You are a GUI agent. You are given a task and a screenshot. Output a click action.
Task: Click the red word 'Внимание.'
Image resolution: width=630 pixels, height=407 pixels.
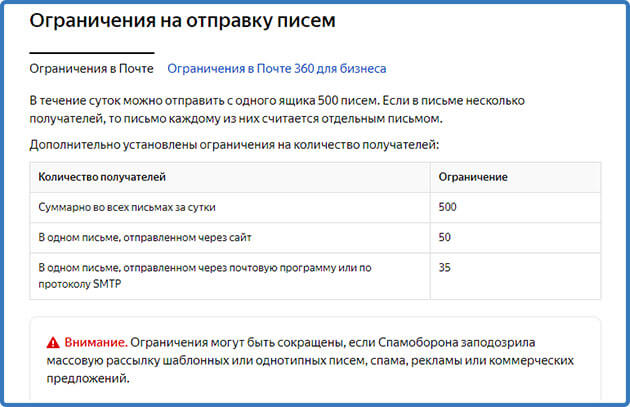96,343
